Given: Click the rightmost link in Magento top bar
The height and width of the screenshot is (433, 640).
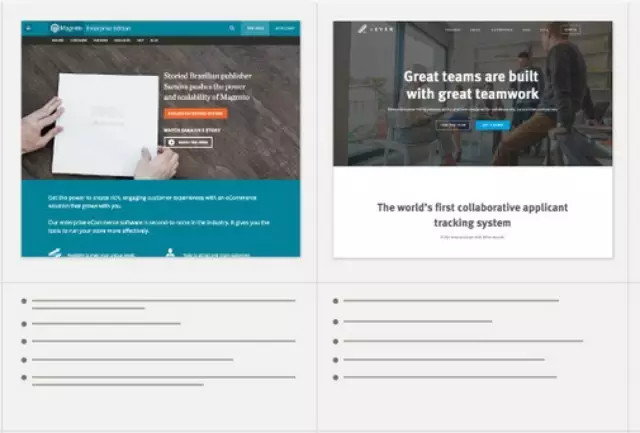Looking at the screenshot, I should click(x=284, y=29).
